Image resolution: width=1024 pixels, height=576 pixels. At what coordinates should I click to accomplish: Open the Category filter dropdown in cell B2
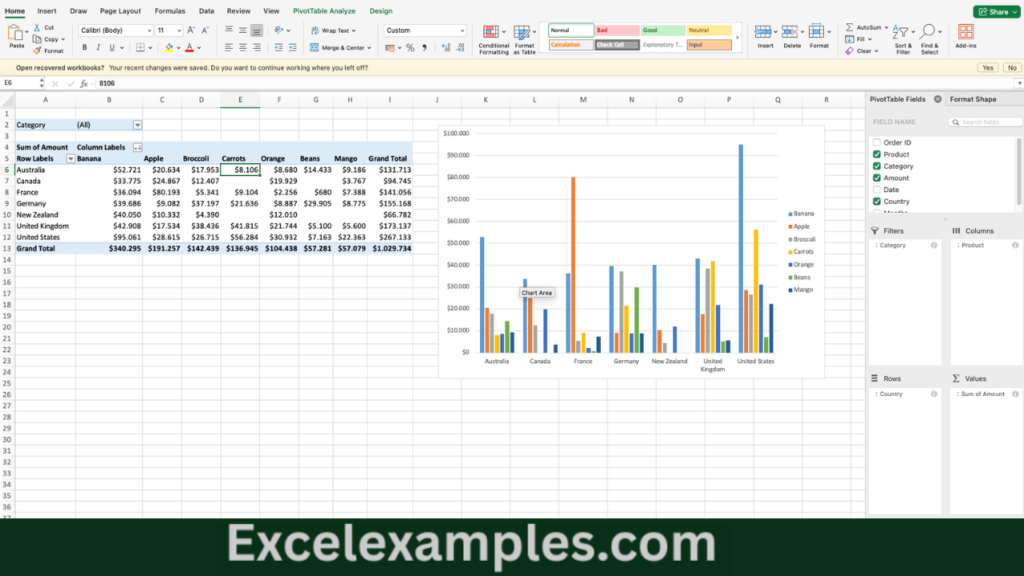137,123
